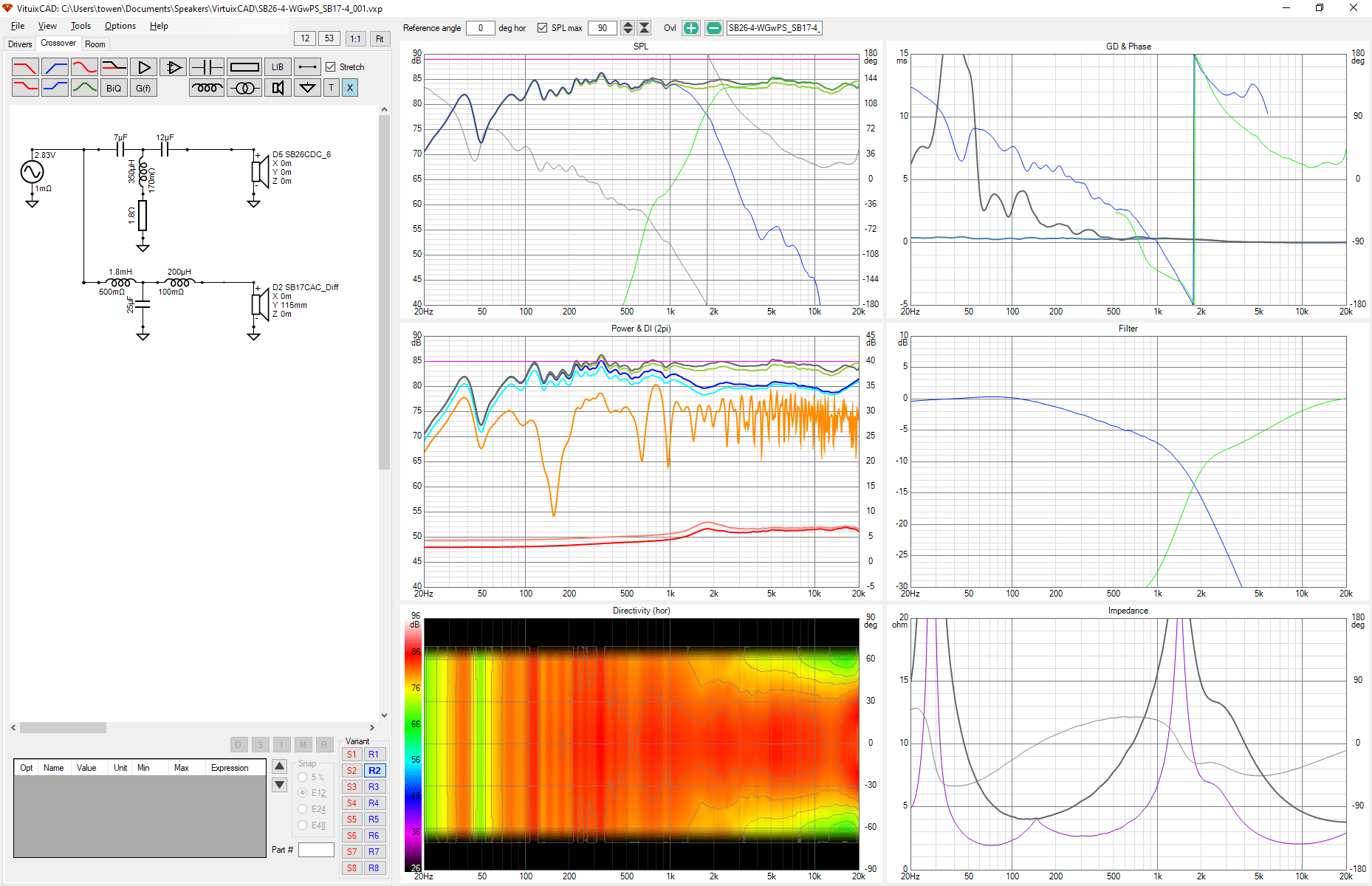Click the 12 grid size button
The image size is (1372, 886).
click(x=305, y=38)
